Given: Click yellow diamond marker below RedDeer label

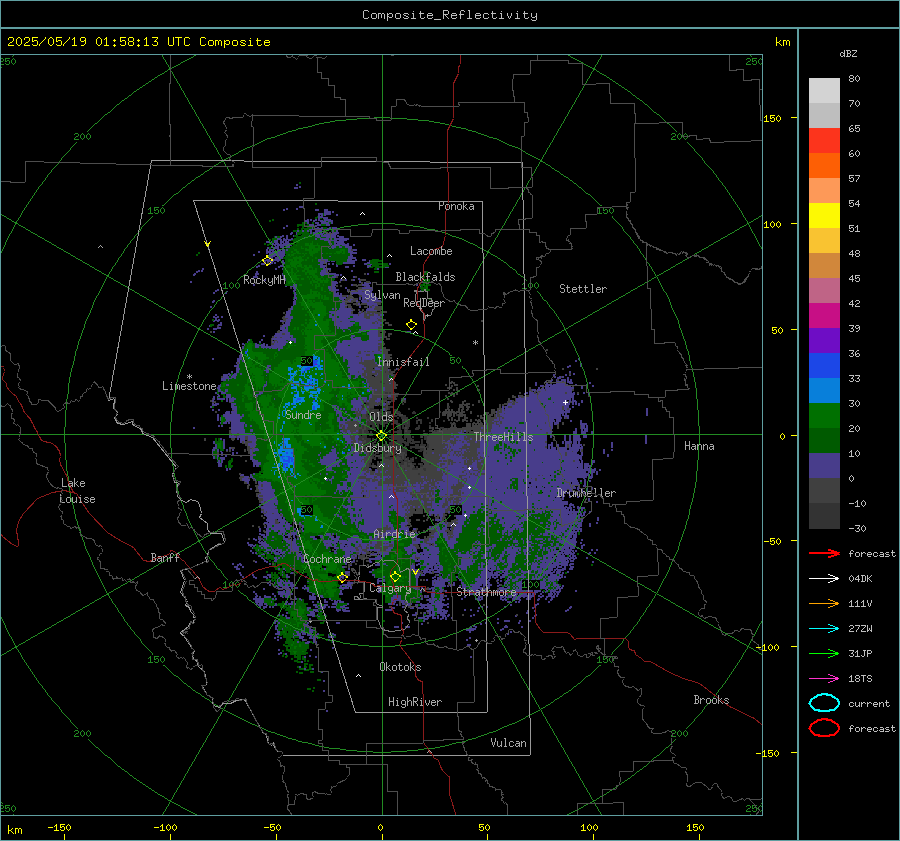Looking at the screenshot, I should pyautogui.click(x=411, y=325).
